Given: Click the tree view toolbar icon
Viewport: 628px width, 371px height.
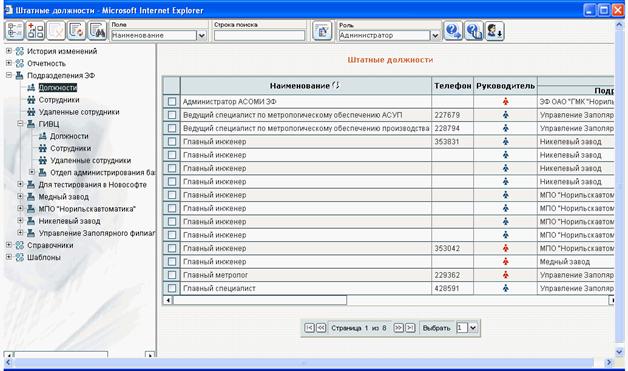Looking at the screenshot, I should [14, 31].
